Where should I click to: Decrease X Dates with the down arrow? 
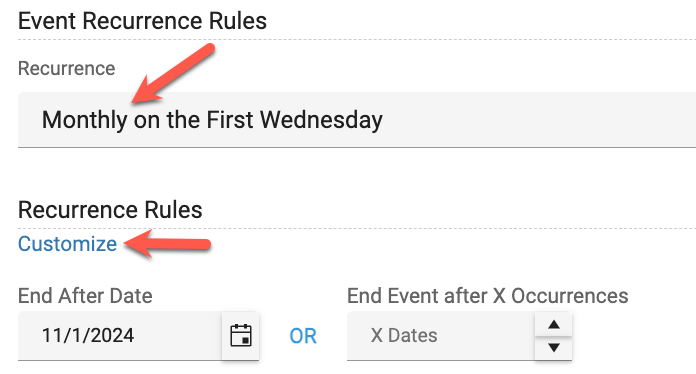(554, 348)
